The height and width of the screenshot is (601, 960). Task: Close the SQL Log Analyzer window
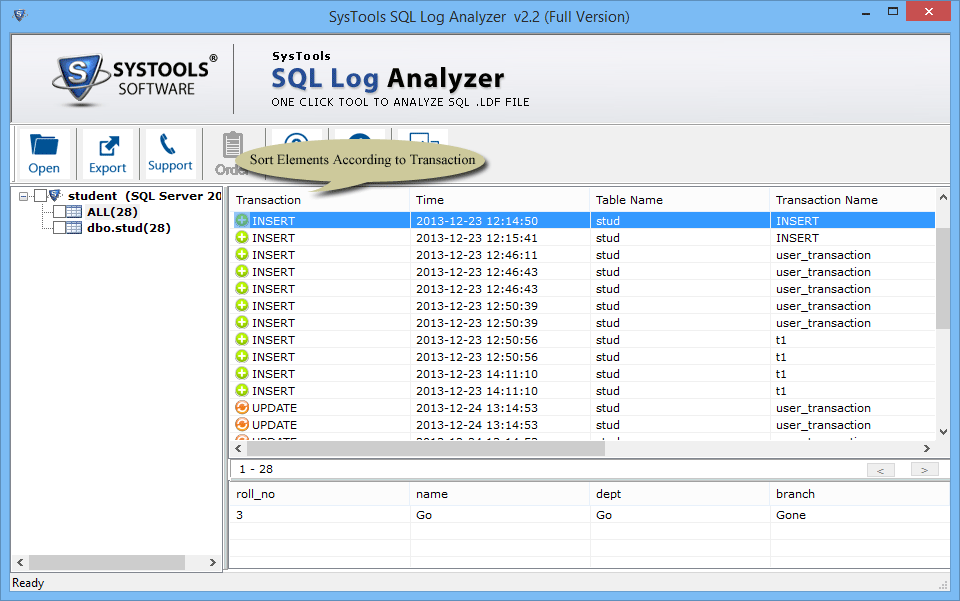click(x=928, y=12)
